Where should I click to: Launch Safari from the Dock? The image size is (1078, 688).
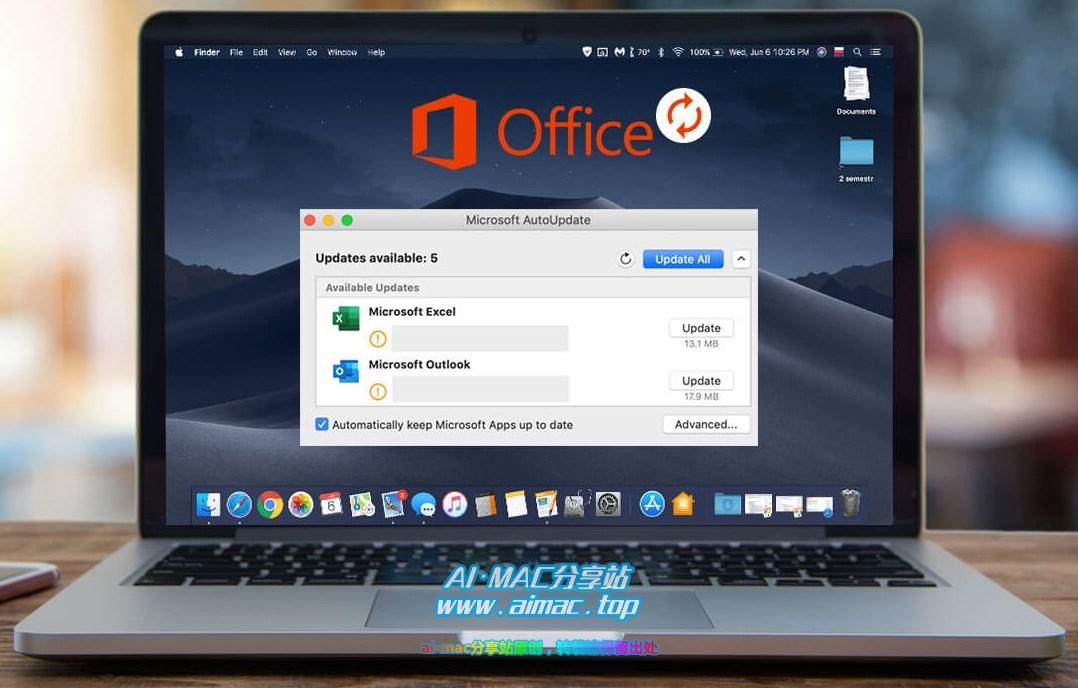239,504
